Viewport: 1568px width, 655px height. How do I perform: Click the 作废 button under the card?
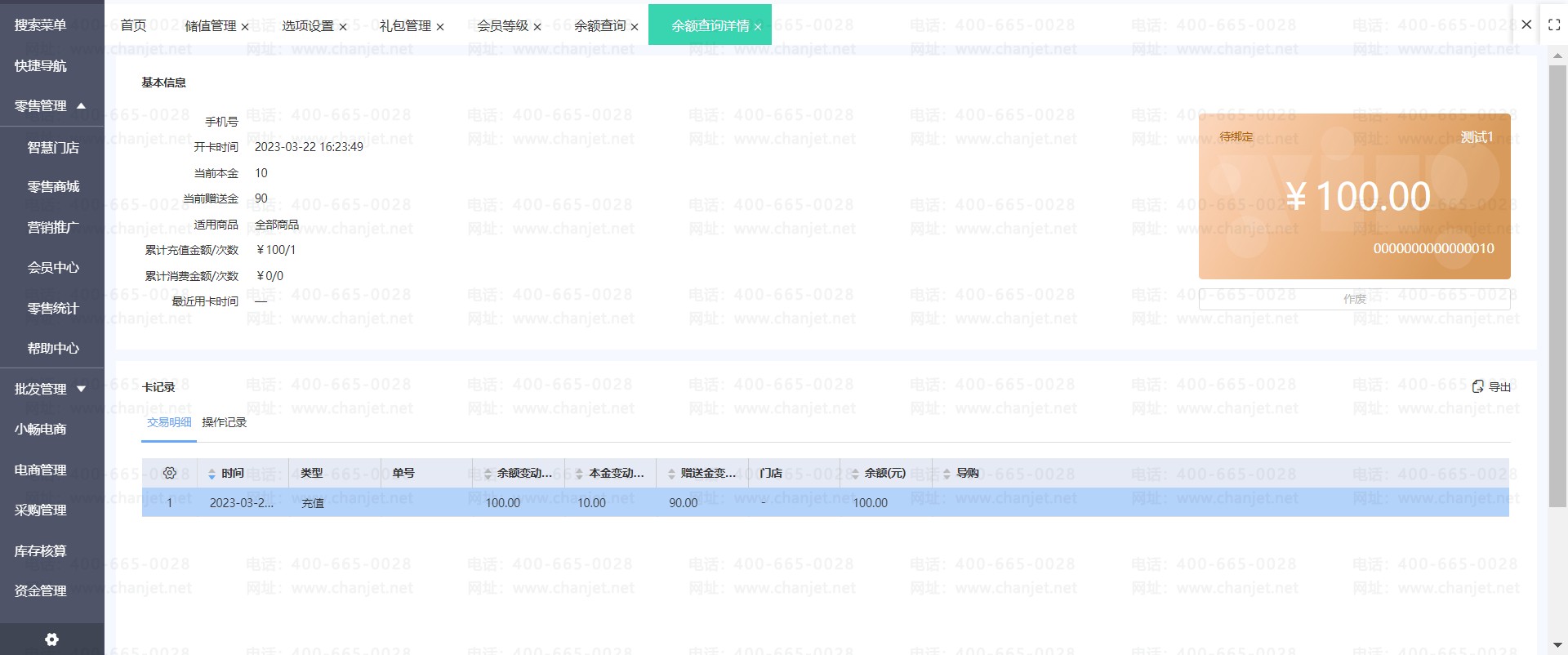(1355, 299)
